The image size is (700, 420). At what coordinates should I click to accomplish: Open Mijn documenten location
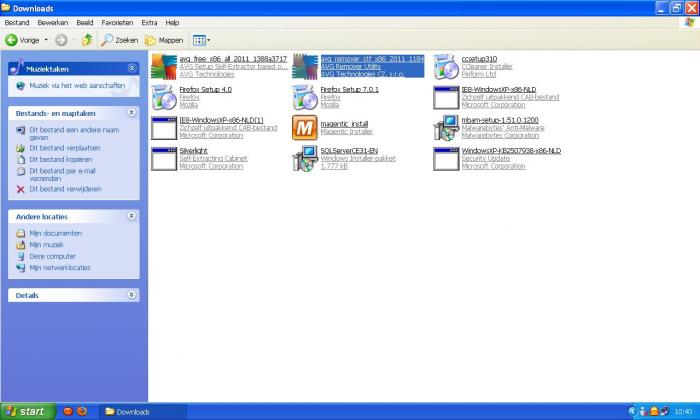55,233
